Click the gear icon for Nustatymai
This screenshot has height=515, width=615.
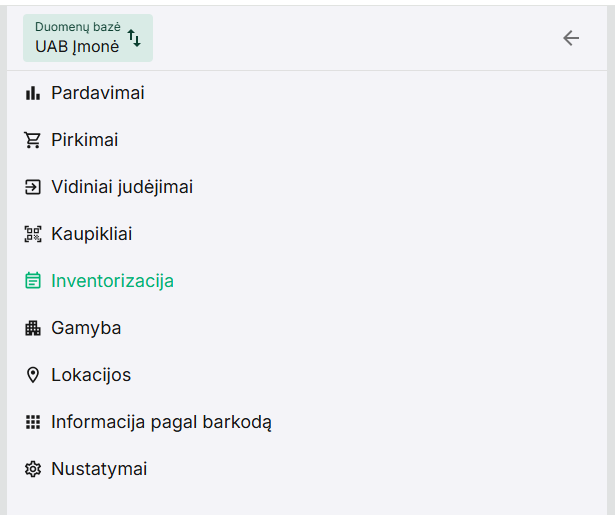pyautogui.click(x=32, y=470)
